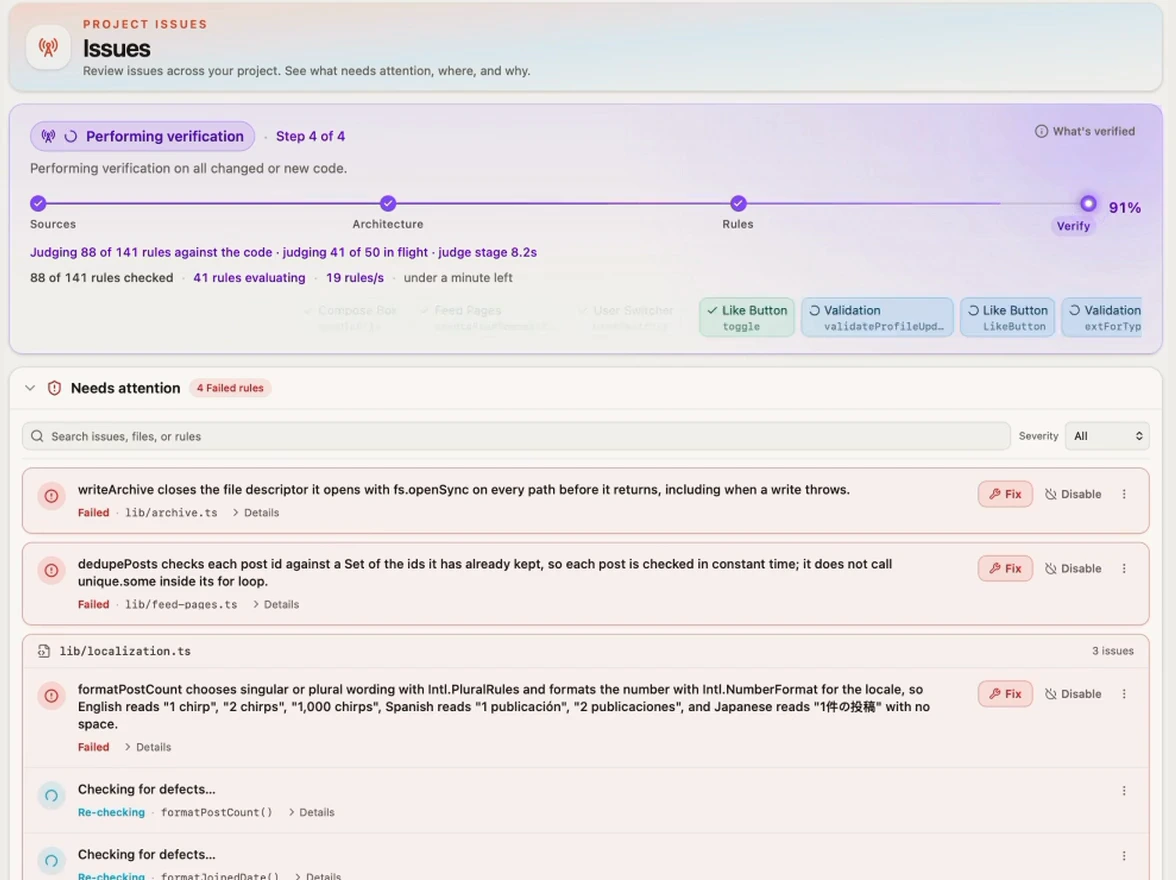
Task: Open more options for writeArchive issue
Action: click(x=1124, y=494)
